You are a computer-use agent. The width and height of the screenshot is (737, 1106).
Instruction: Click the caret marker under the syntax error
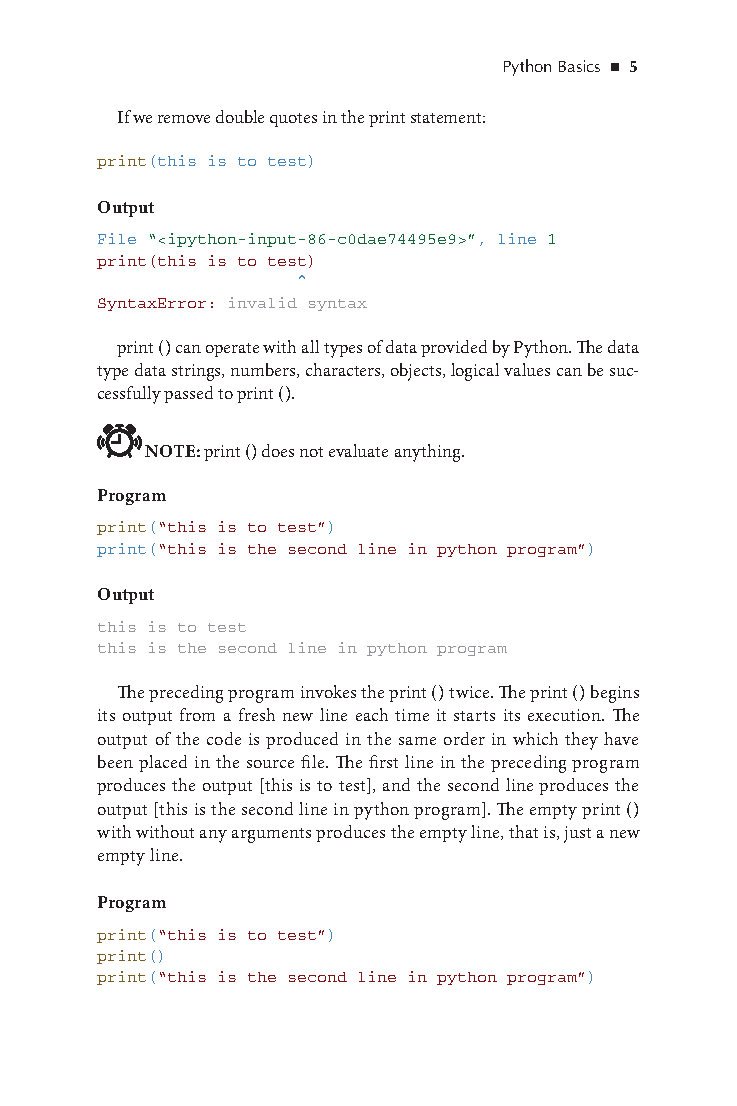click(x=302, y=279)
